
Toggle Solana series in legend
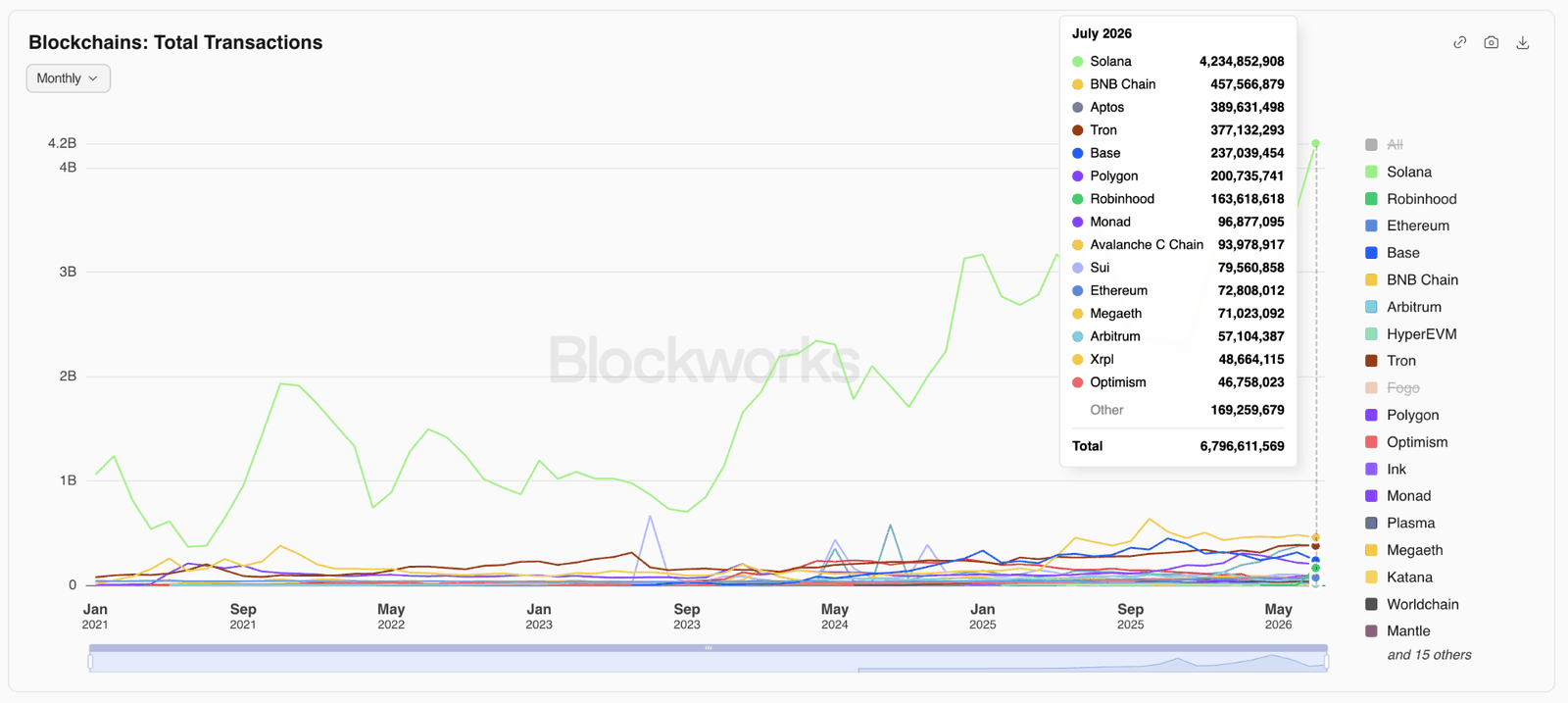1397,172
